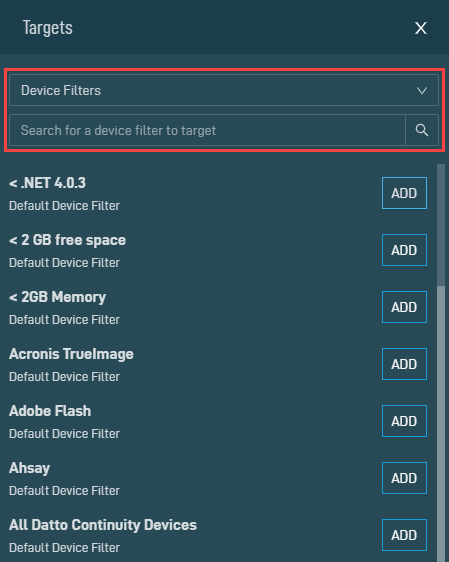Viewport: 449px width, 562px height.
Task: Add the Ahsay filter
Action: (404, 478)
